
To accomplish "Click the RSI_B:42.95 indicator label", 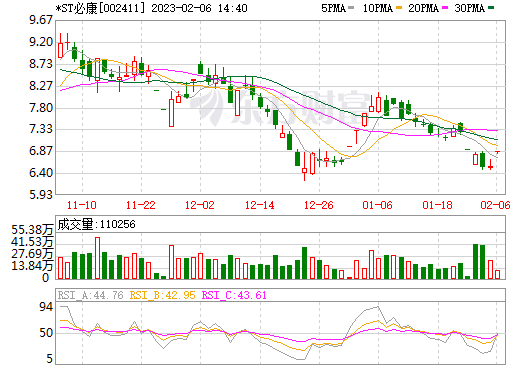I will (162, 295).
